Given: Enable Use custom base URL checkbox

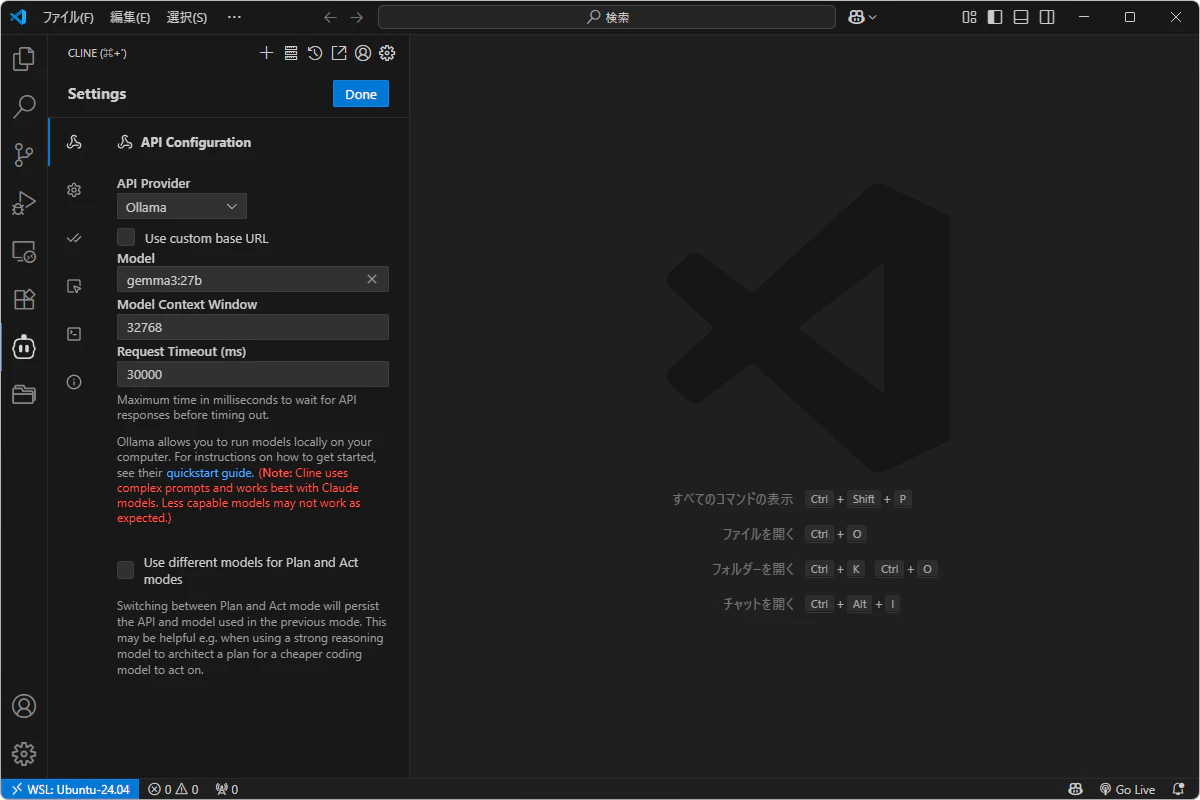Looking at the screenshot, I should [x=126, y=237].
